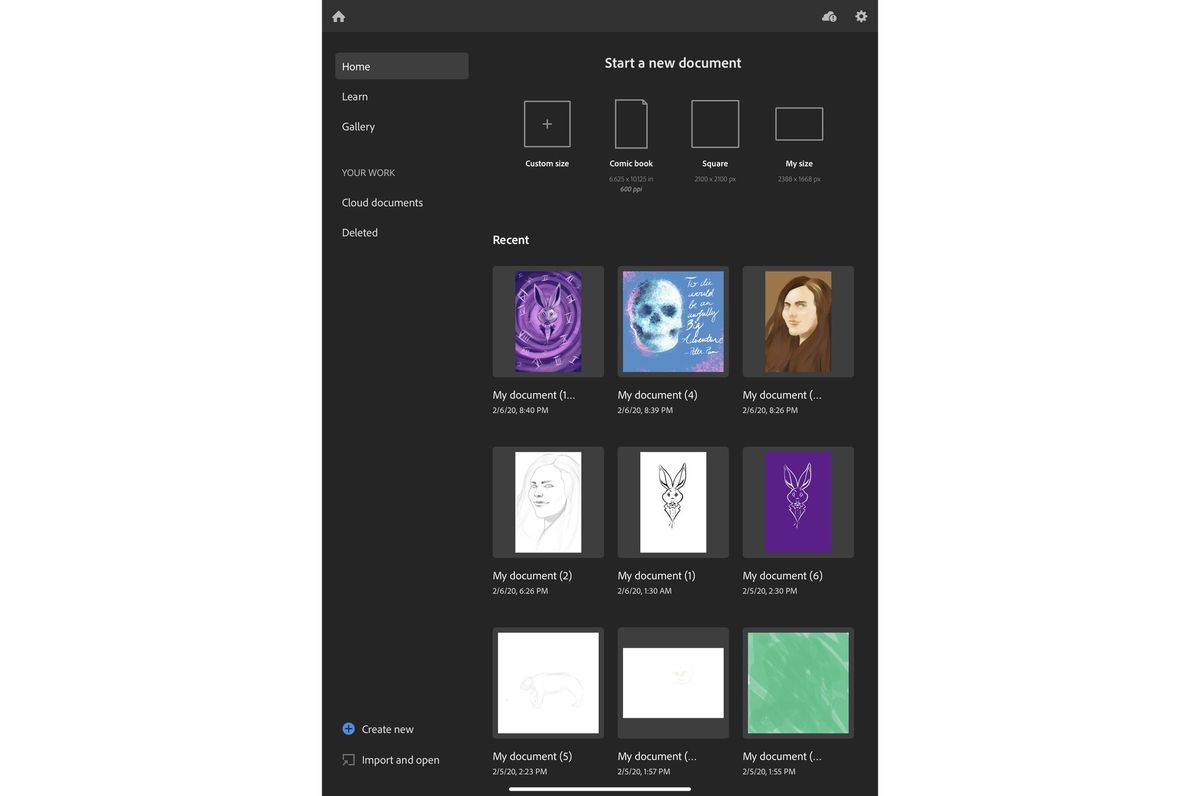This screenshot has height=796, width=1200.
Task: Open the Learn section in the sidebar
Action: point(355,95)
